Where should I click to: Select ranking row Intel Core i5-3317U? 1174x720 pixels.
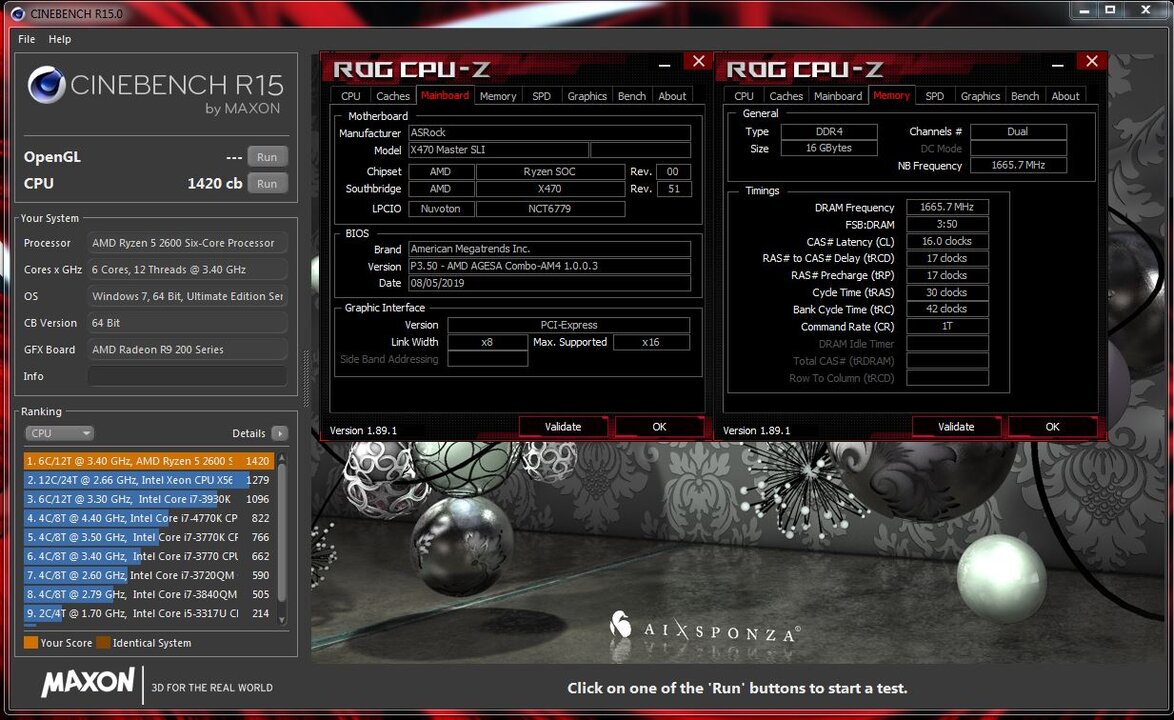tap(148, 614)
